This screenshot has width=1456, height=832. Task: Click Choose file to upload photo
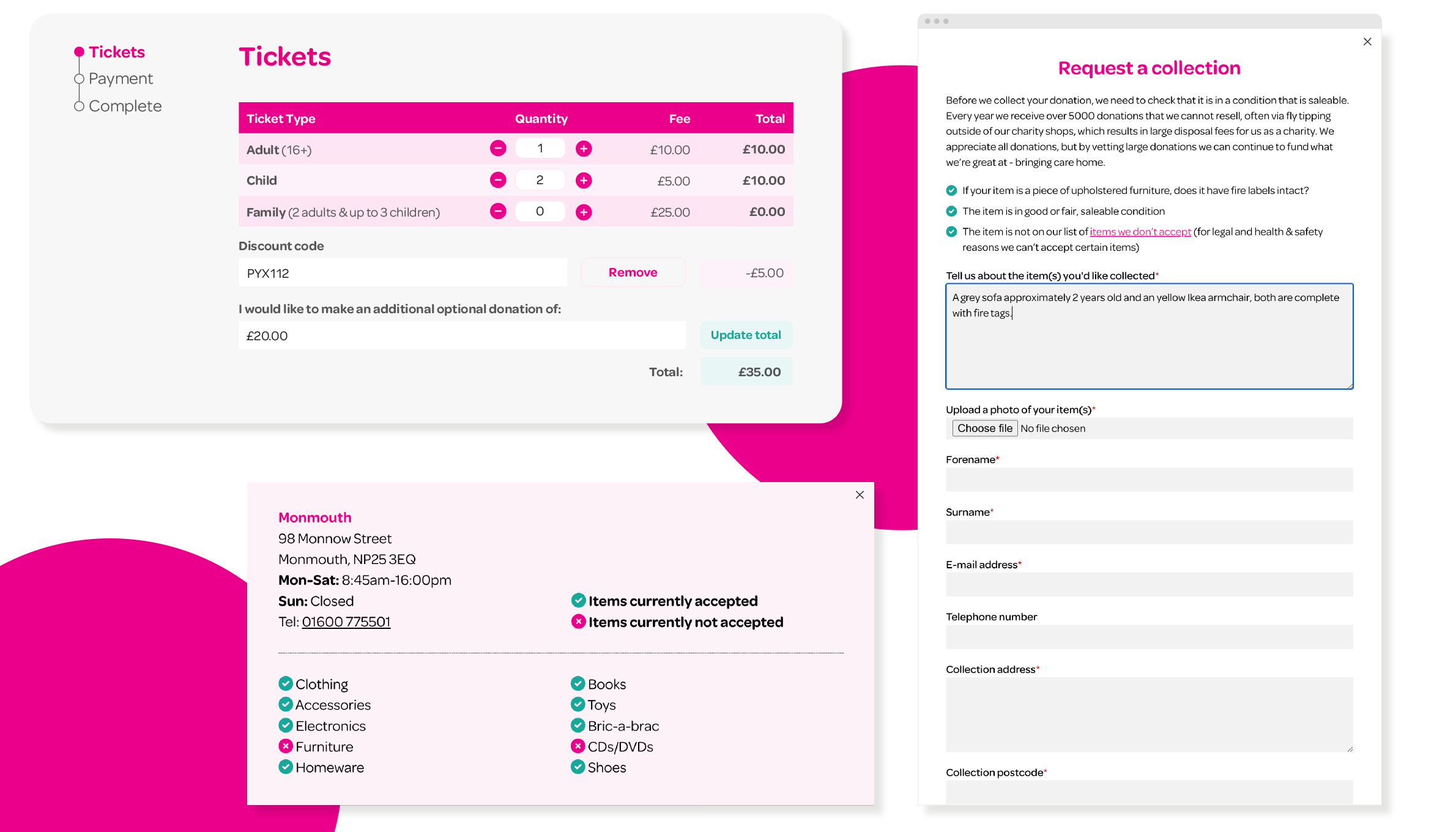(x=984, y=428)
